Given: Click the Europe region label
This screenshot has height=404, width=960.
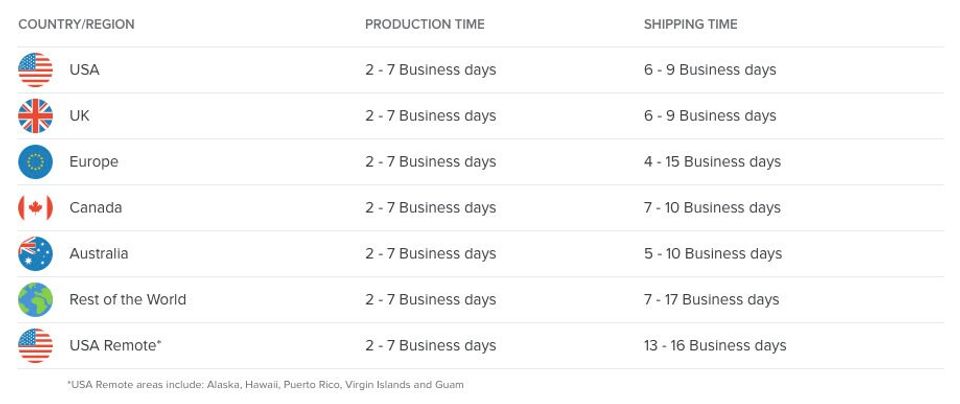Looking at the screenshot, I should [93, 162].
